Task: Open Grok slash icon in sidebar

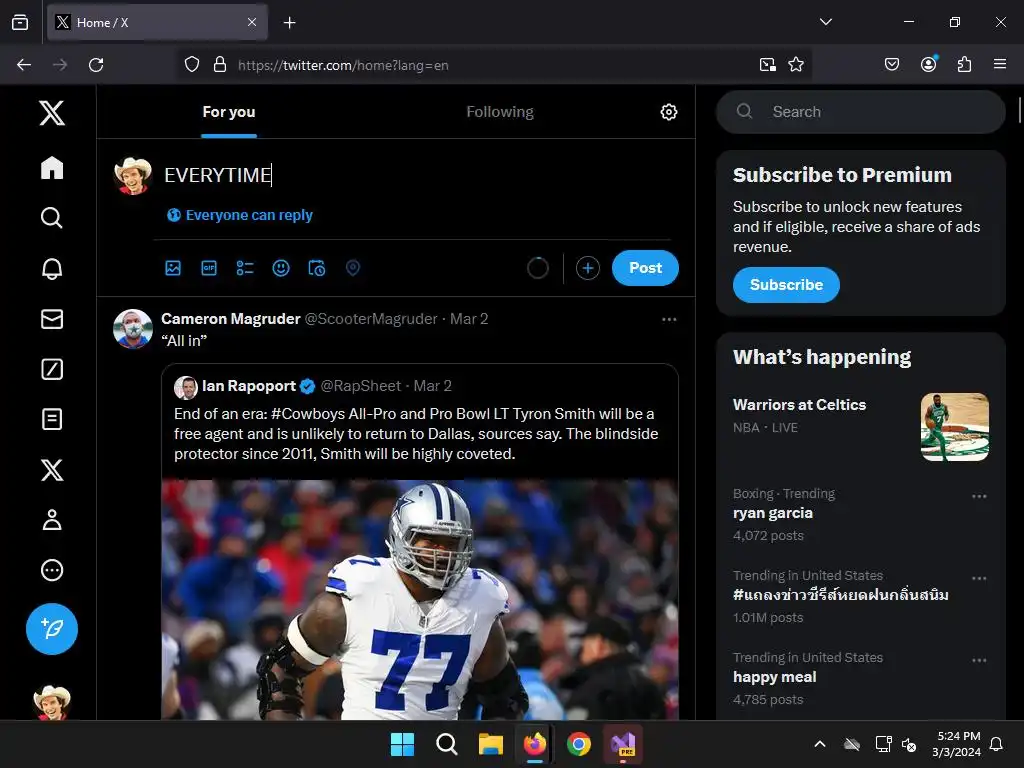Action: click(52, 369)
